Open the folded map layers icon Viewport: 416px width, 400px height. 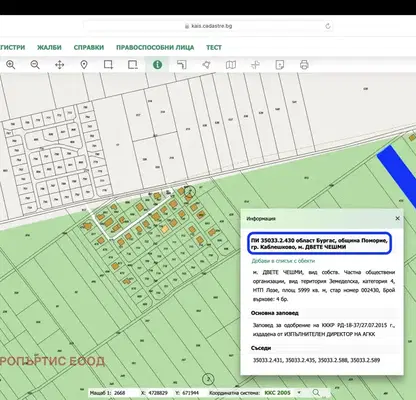(231, 65)
